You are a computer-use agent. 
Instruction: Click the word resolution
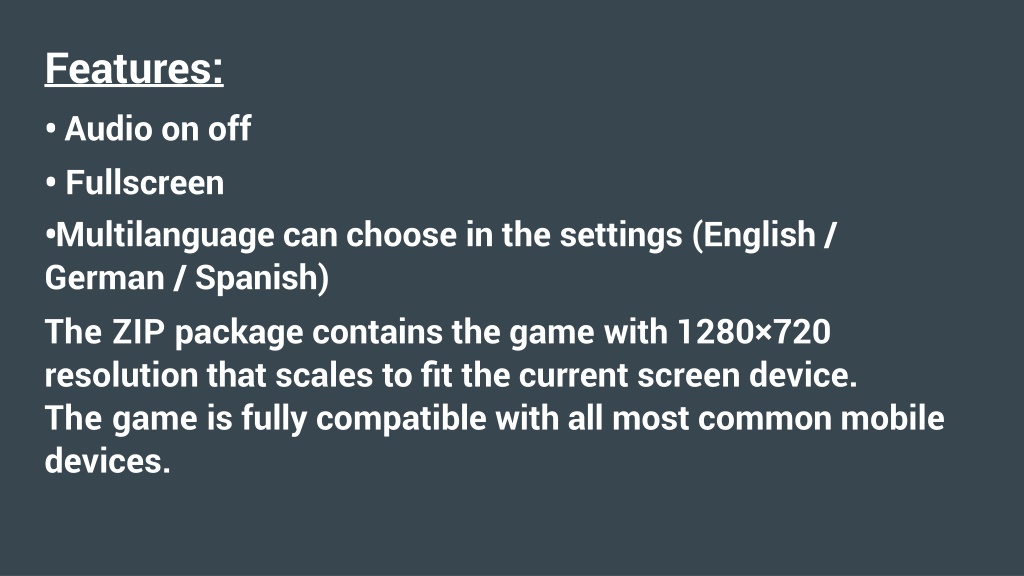[x=121, y=376]
